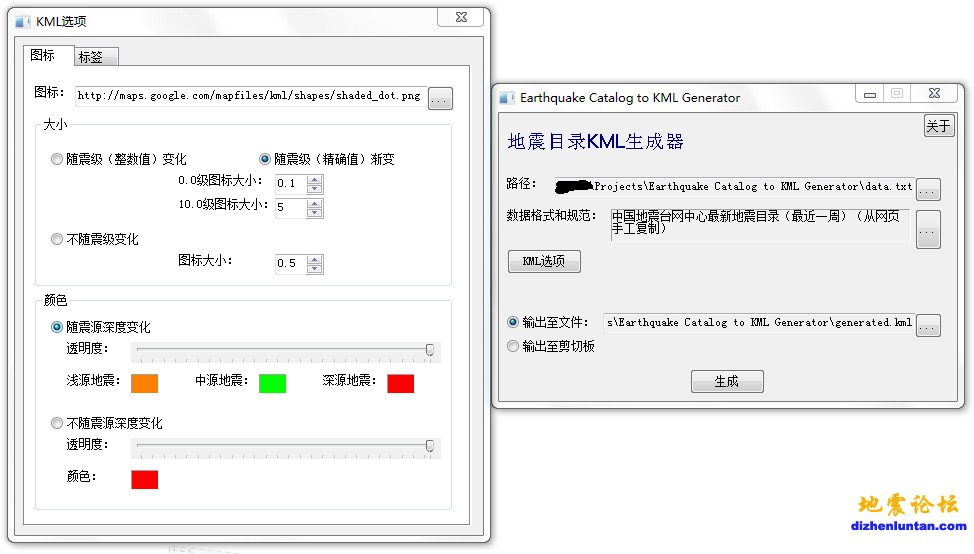Viewport: 974px width, 554px height.
Task: Increase 图标大小 0.5 spinner value
Action: tap(314, 260)
